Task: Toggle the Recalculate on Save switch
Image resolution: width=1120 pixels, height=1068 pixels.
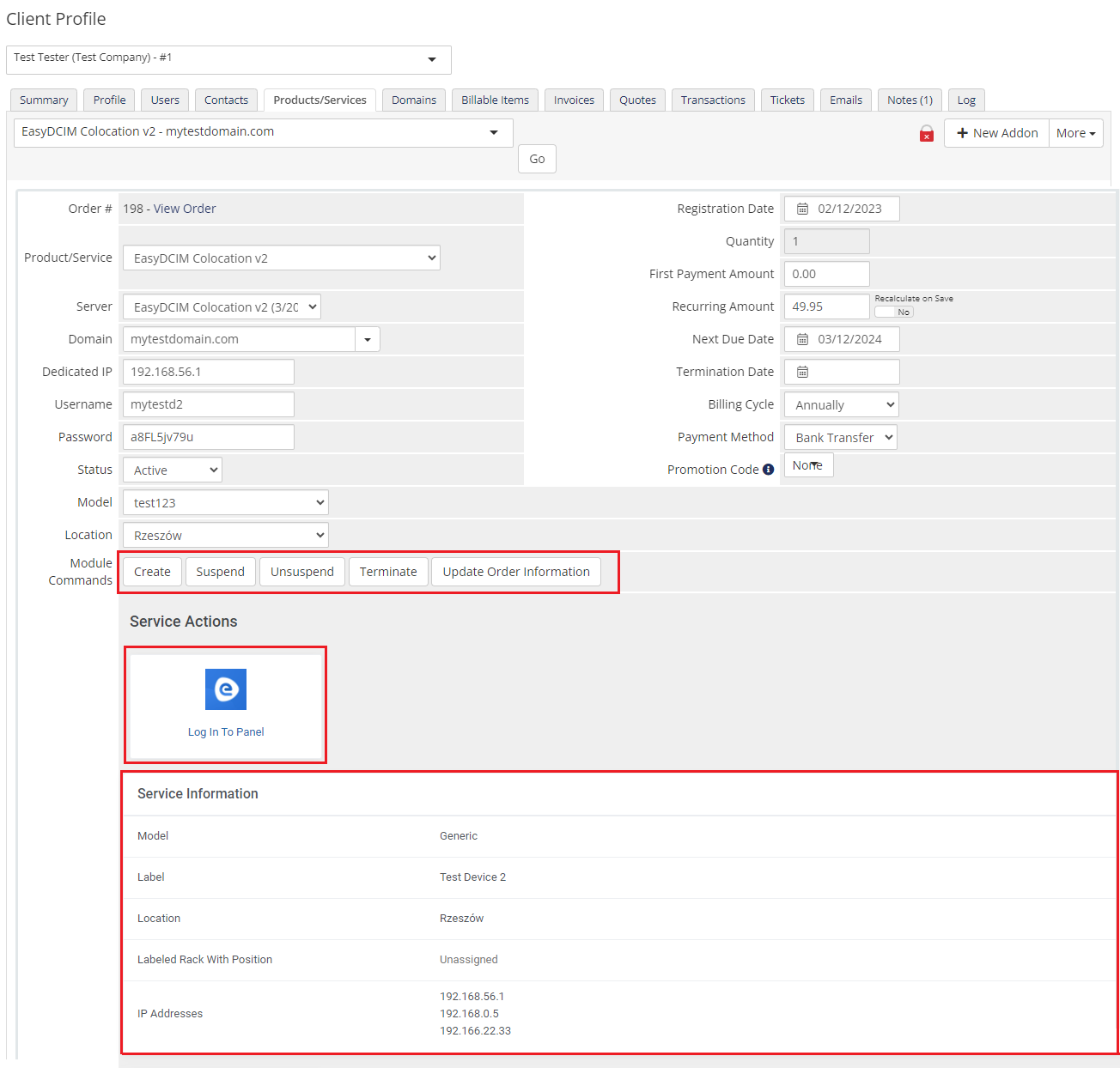Action: (x=894, y=312)
